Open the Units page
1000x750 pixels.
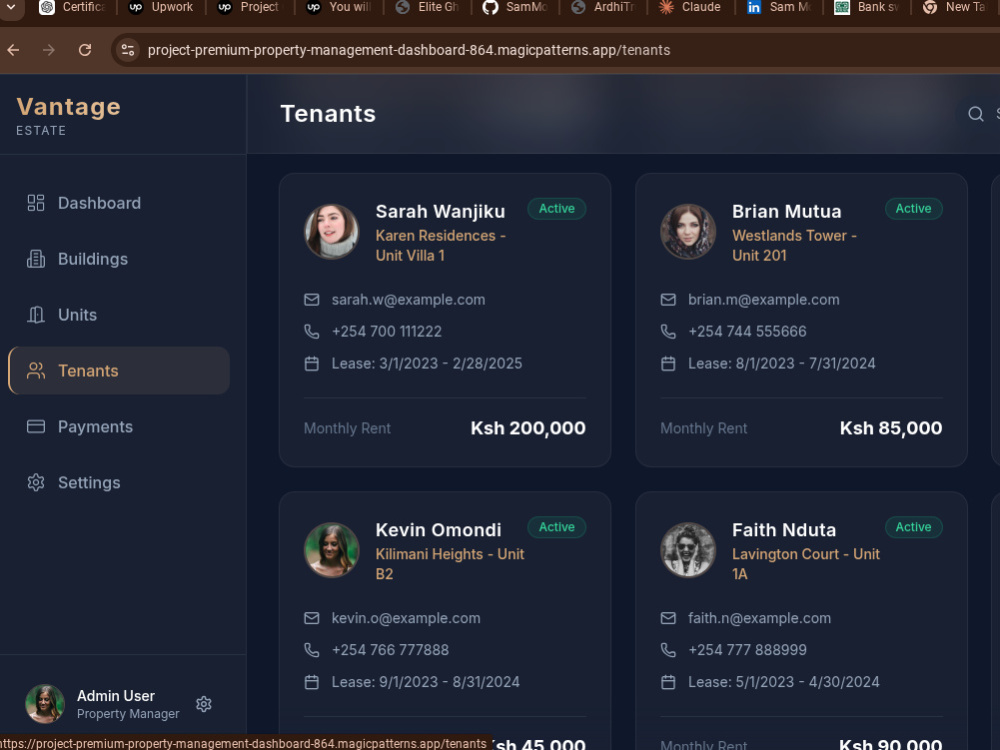(x=119, y=315)
